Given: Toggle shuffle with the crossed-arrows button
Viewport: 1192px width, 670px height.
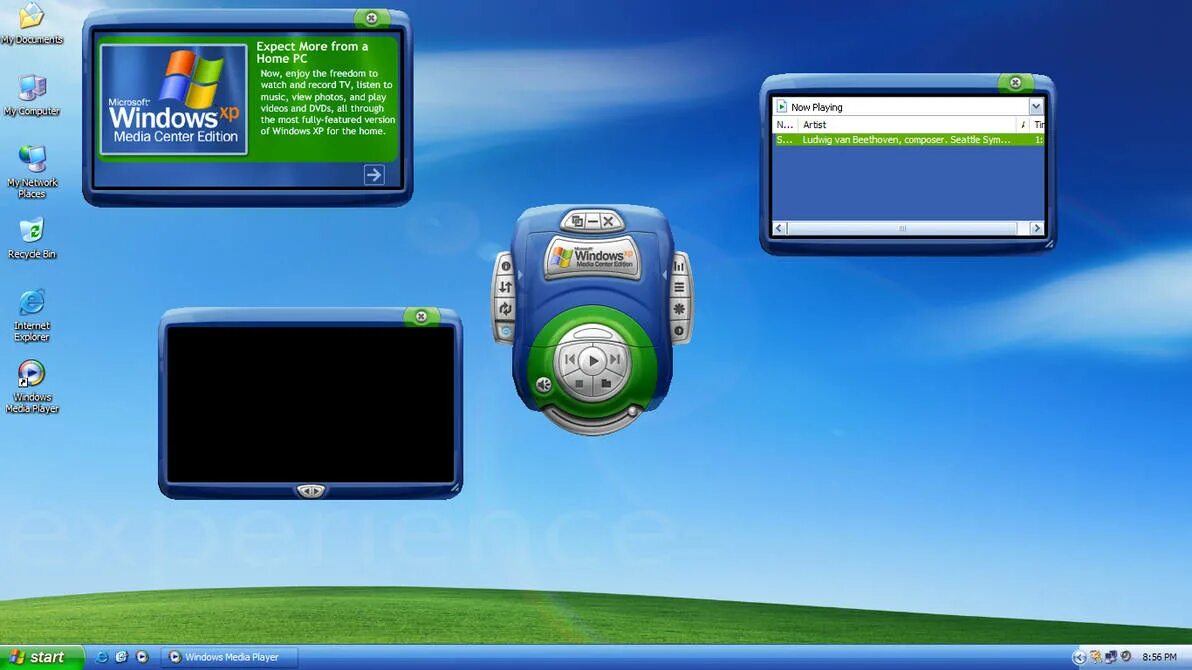Looking at the screenshot, I should [x=505, y=287].
